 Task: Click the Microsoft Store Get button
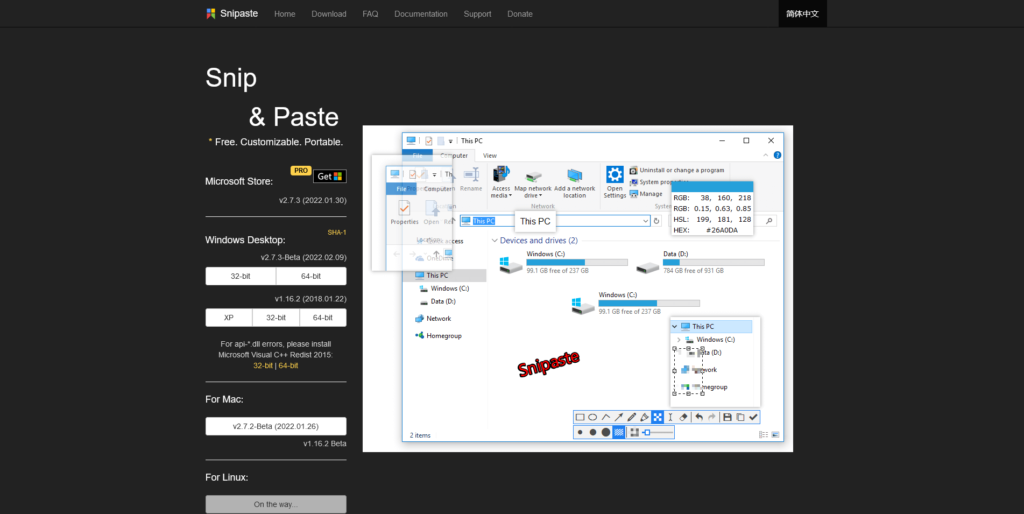point(330,176)
